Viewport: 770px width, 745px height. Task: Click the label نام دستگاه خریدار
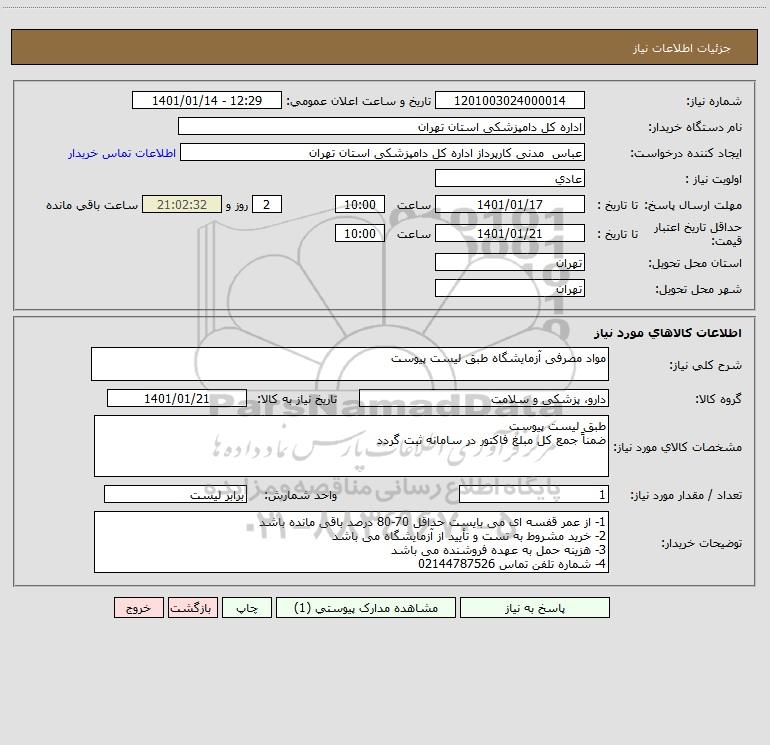[x=695, y=128]
